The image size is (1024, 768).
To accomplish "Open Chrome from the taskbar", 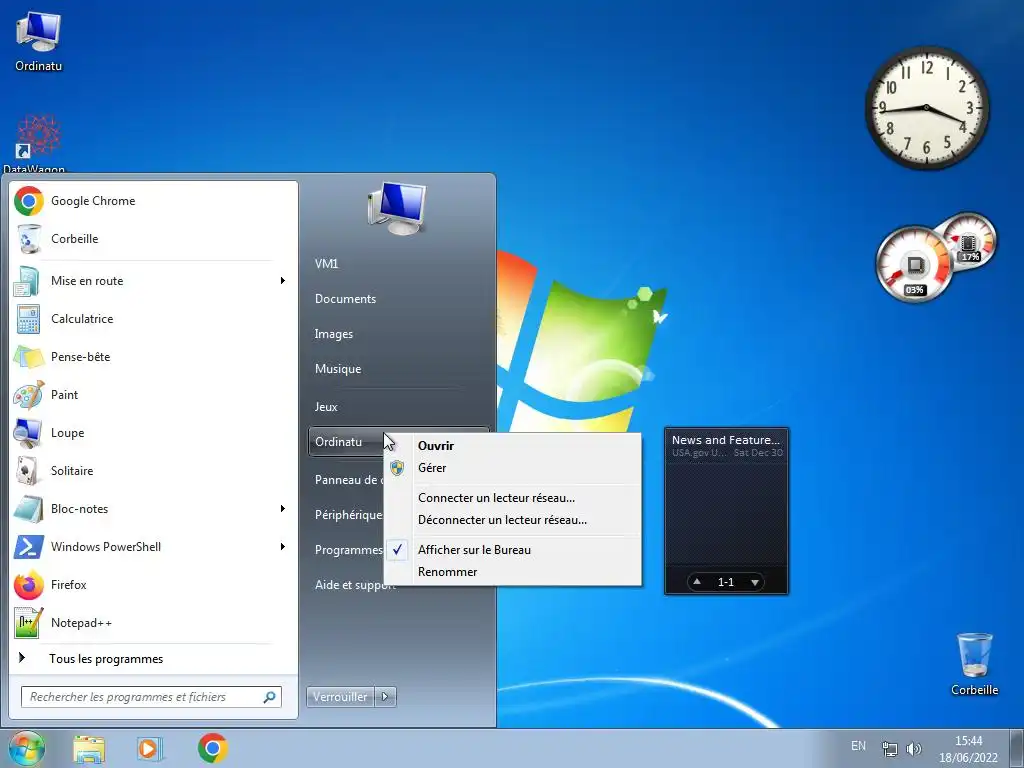I will coord(212,748).
